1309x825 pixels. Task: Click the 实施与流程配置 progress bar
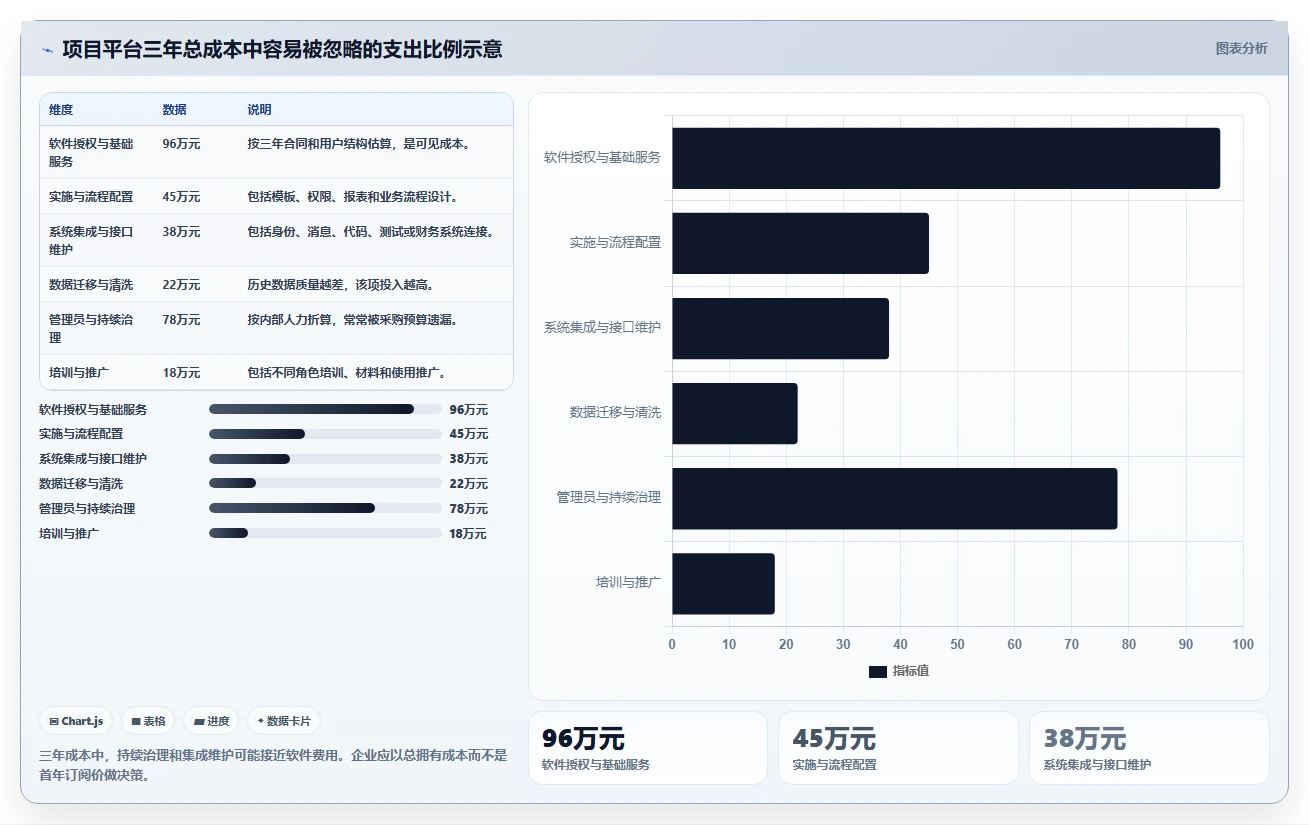(x=325, y=434)
